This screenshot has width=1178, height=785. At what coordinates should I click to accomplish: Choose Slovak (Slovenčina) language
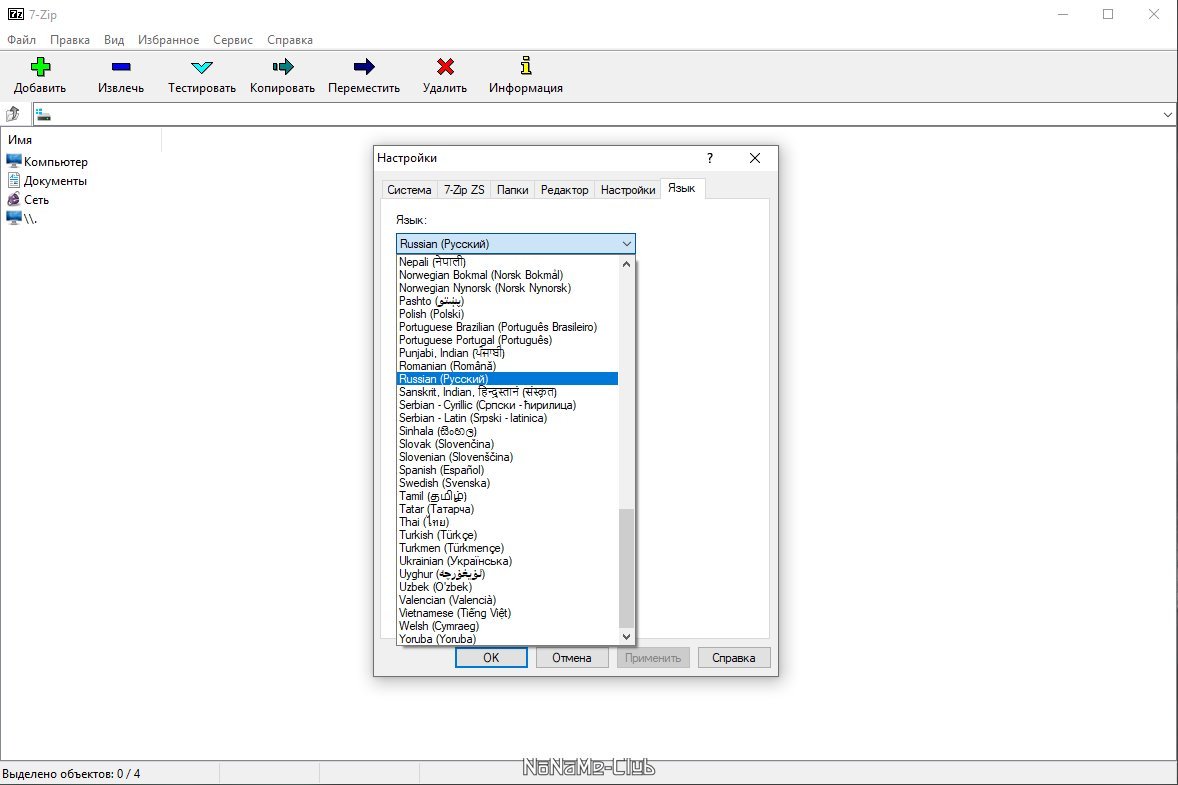click(x=507, y=444)
